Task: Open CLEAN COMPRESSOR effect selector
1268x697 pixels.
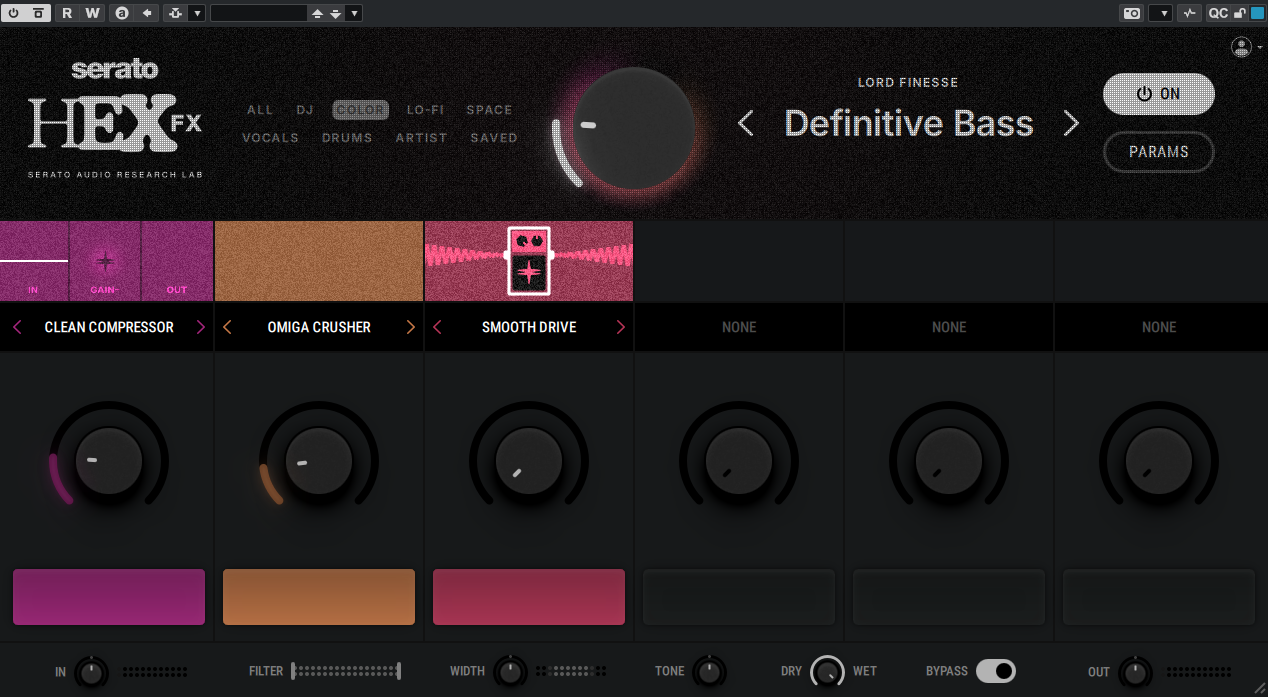Action: (x=109, y=327)
